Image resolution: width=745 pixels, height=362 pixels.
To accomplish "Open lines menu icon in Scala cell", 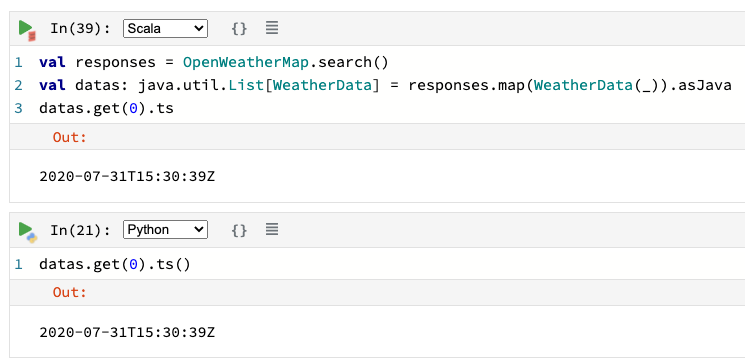I will point(272,28).
